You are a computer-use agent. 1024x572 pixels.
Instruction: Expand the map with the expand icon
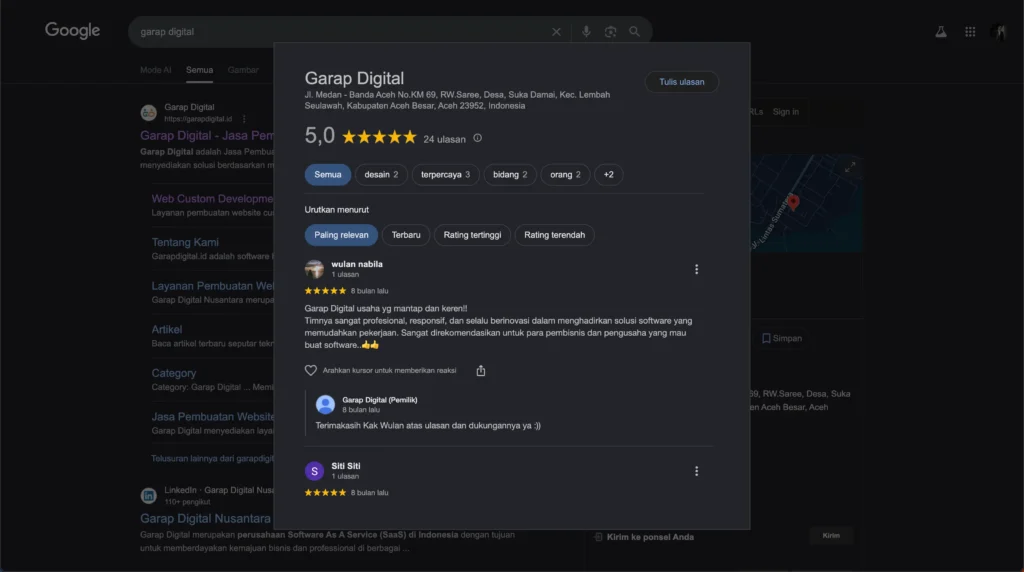click(850, 167)
